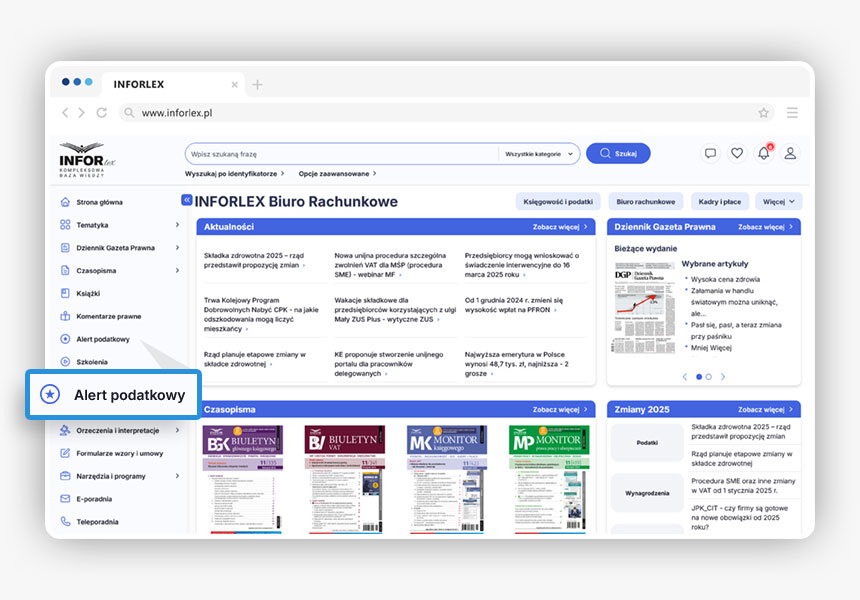Expand the Więcej dropdown button
This screenshot has height=600, width=860.
[779, 201]
